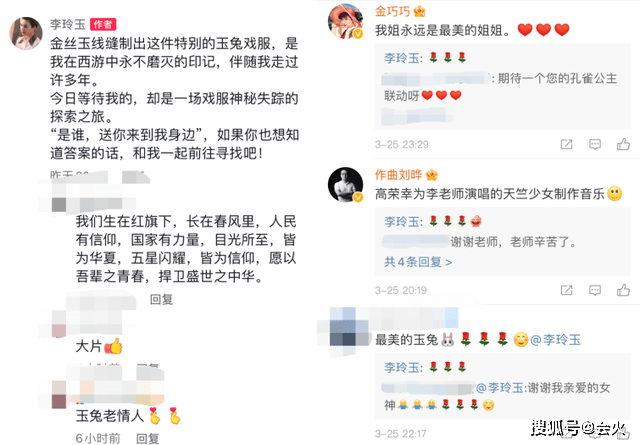Tap share icon on 金巧巧's comment

(x=567, y=144)
